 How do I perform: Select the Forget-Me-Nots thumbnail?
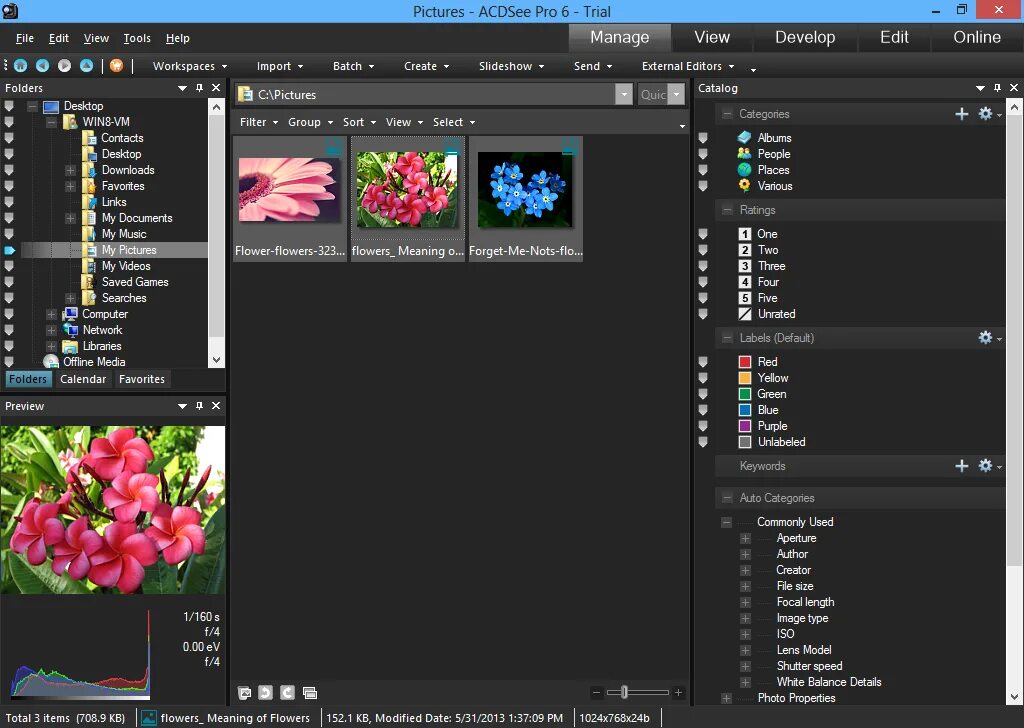[x=526, y=198]
